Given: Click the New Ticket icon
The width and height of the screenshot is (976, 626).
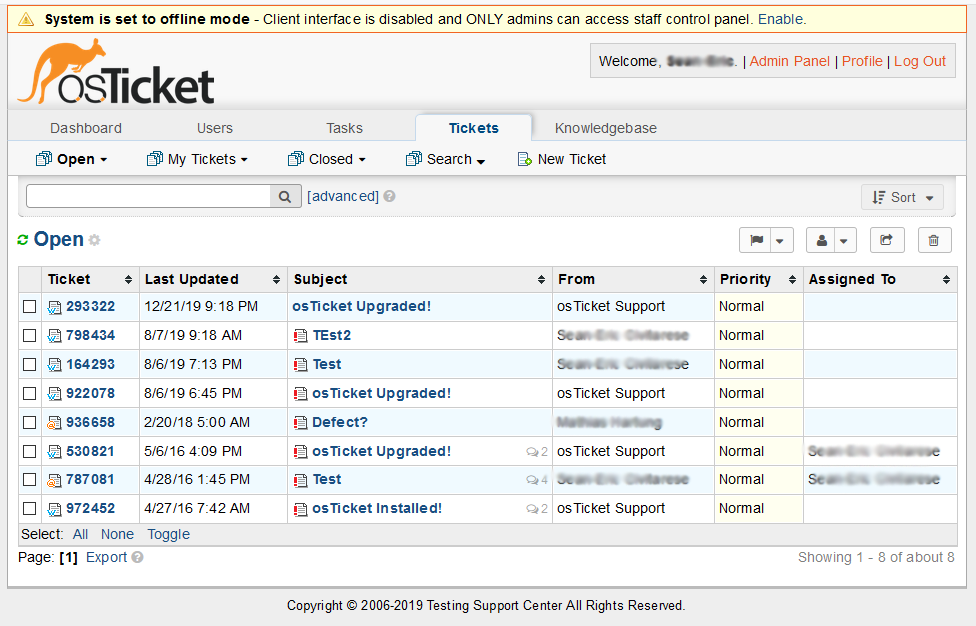Looking at the screenshot, I should pos(525,159).
